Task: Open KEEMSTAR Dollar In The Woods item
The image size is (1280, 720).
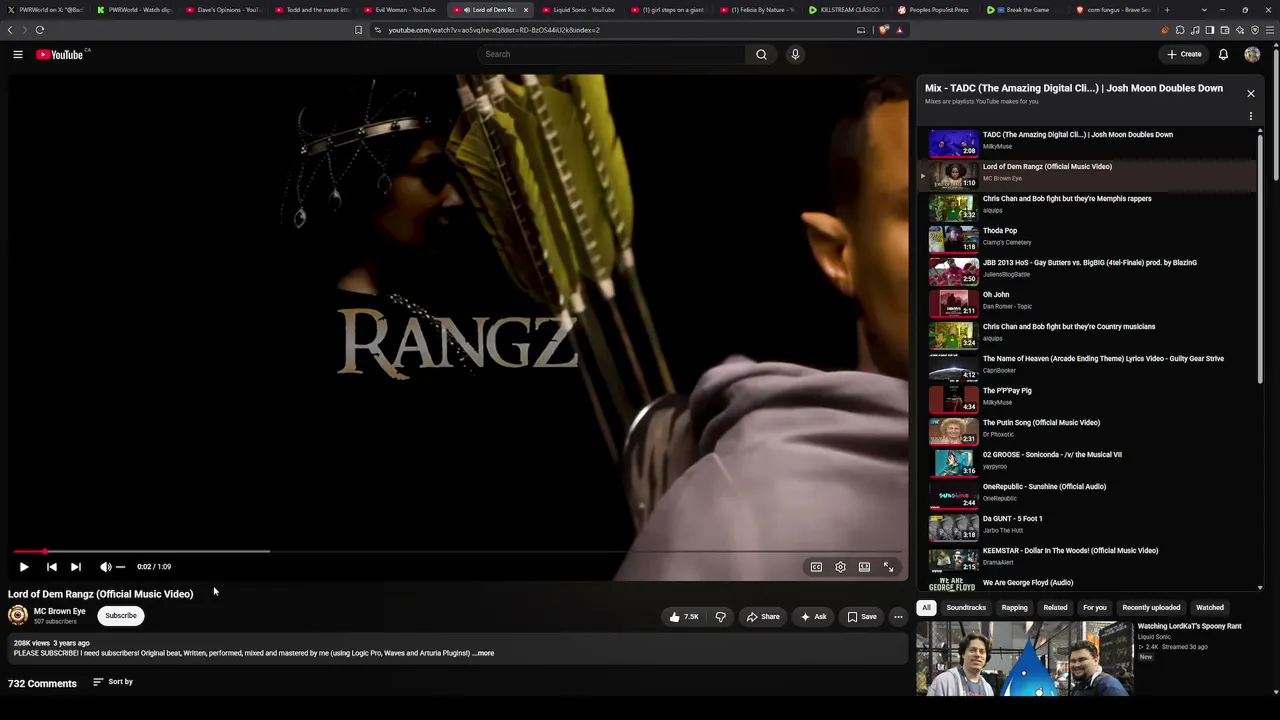Action: [1087, 557]
